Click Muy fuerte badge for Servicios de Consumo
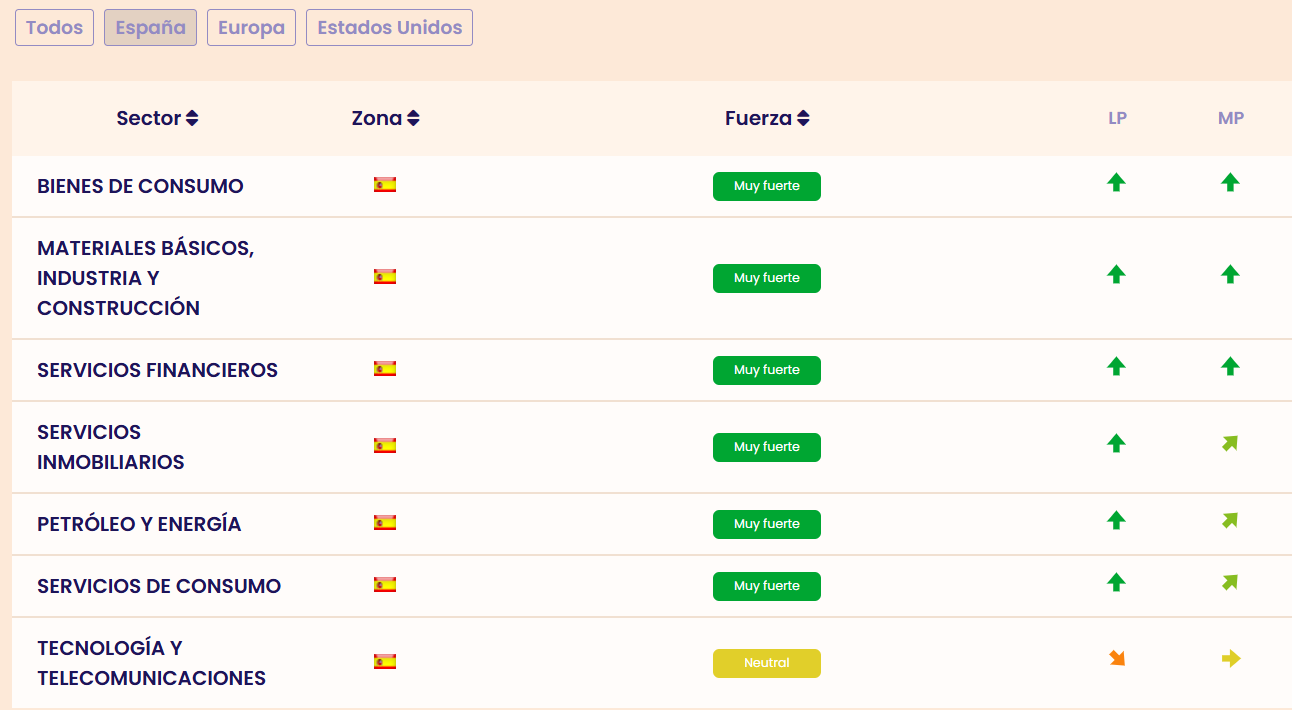Screen dimensions: 1292x710 coord(766,586)
